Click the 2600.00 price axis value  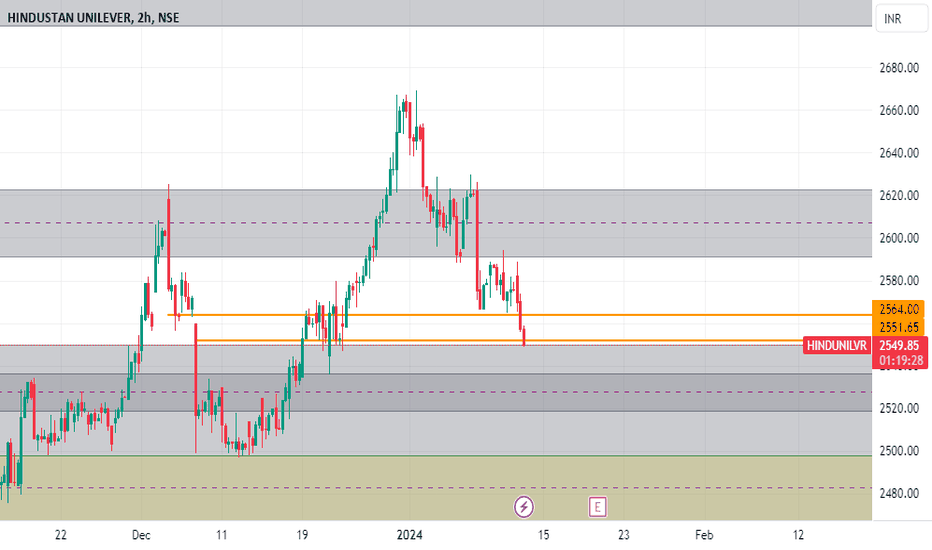(x=899, y=238)
